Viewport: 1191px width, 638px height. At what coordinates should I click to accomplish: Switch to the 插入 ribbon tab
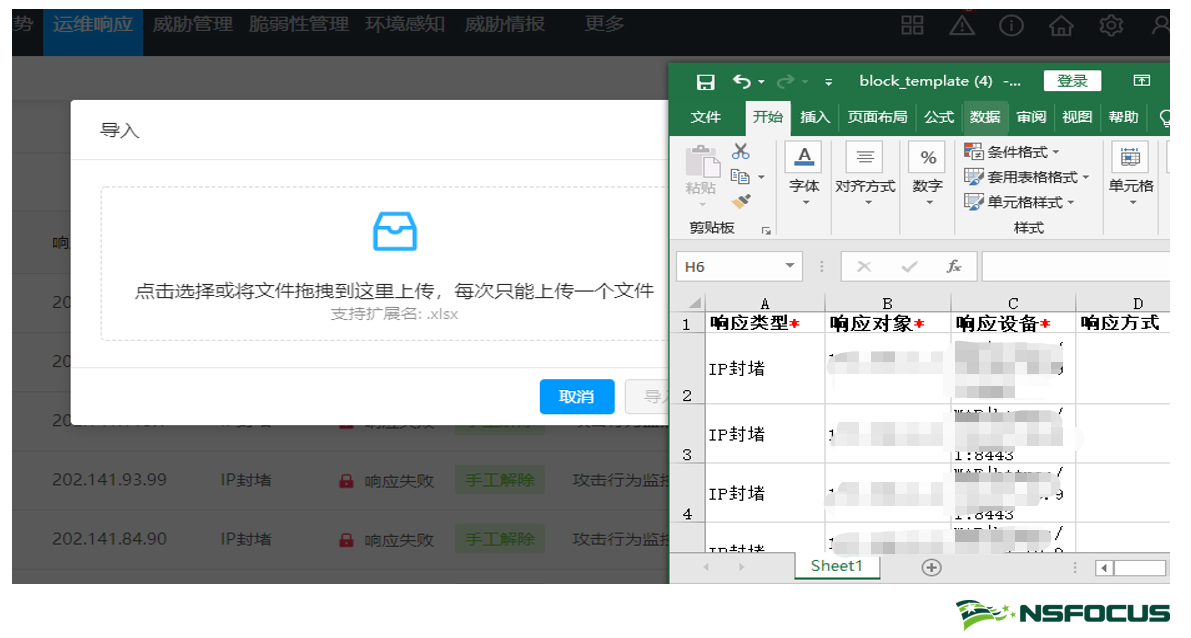pyautogui.click(x=815, y=117)
